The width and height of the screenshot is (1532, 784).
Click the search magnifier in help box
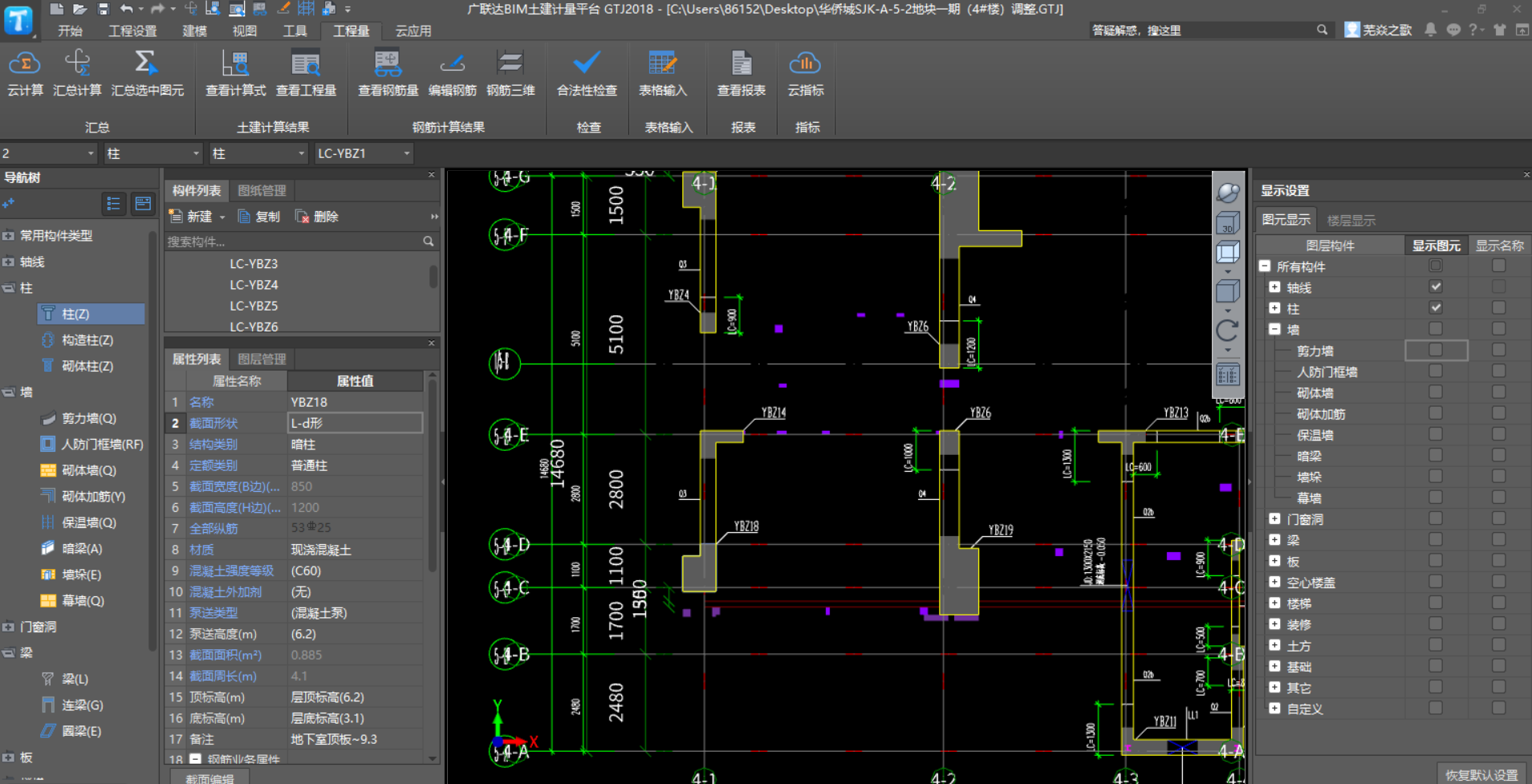(x=1322, y=30)
